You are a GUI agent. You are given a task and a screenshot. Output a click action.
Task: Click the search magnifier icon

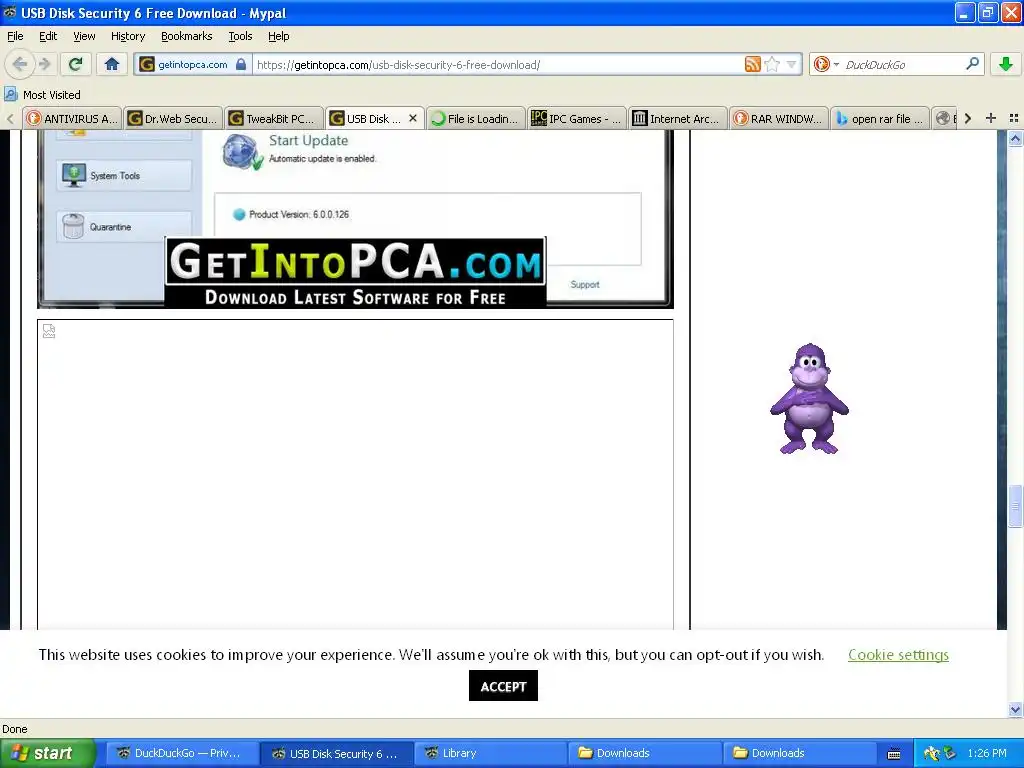(x=972, y=64)
